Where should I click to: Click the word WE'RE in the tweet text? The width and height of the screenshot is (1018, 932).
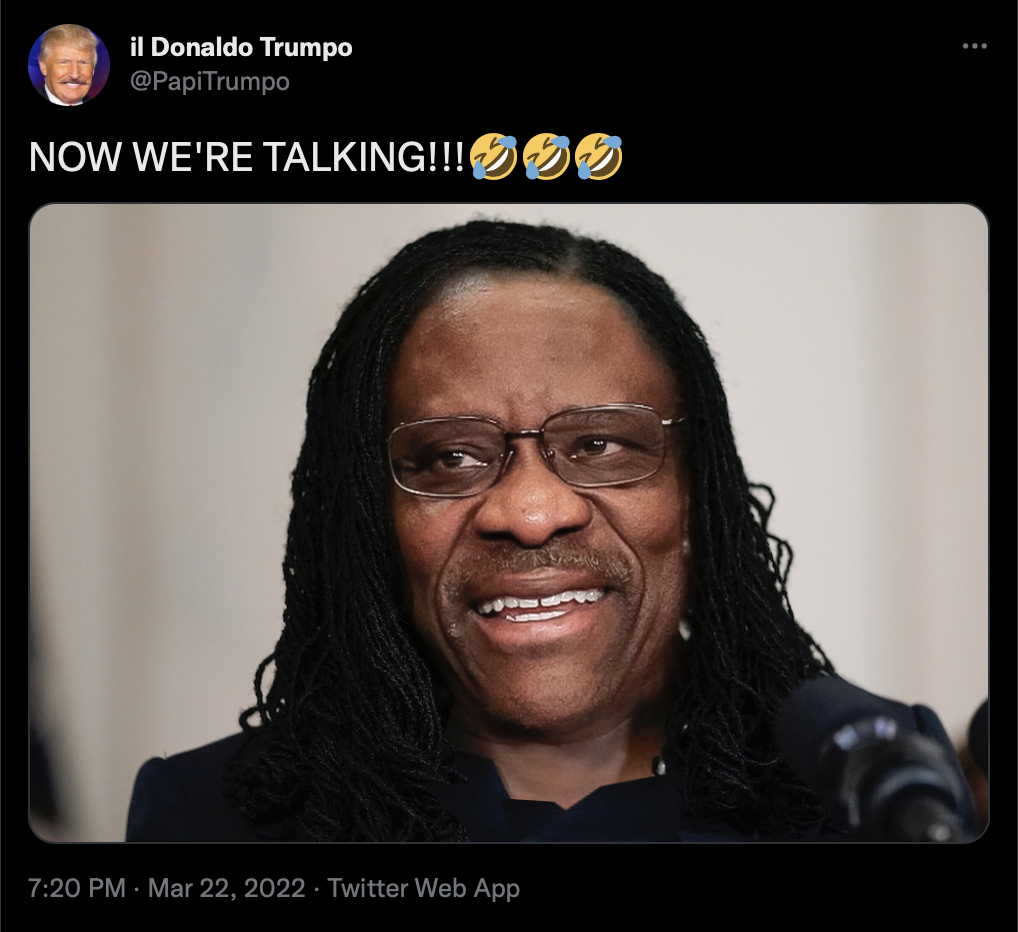(x=192, y=157)
